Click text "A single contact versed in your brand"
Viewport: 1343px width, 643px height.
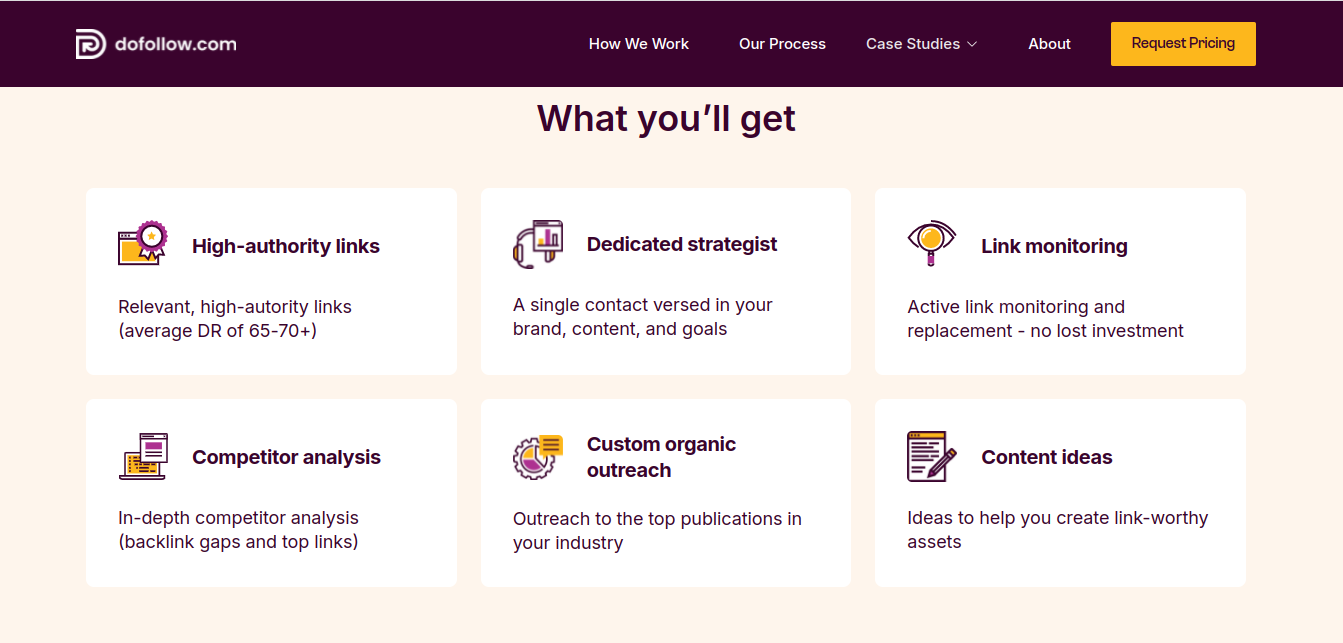click(643, 317)
